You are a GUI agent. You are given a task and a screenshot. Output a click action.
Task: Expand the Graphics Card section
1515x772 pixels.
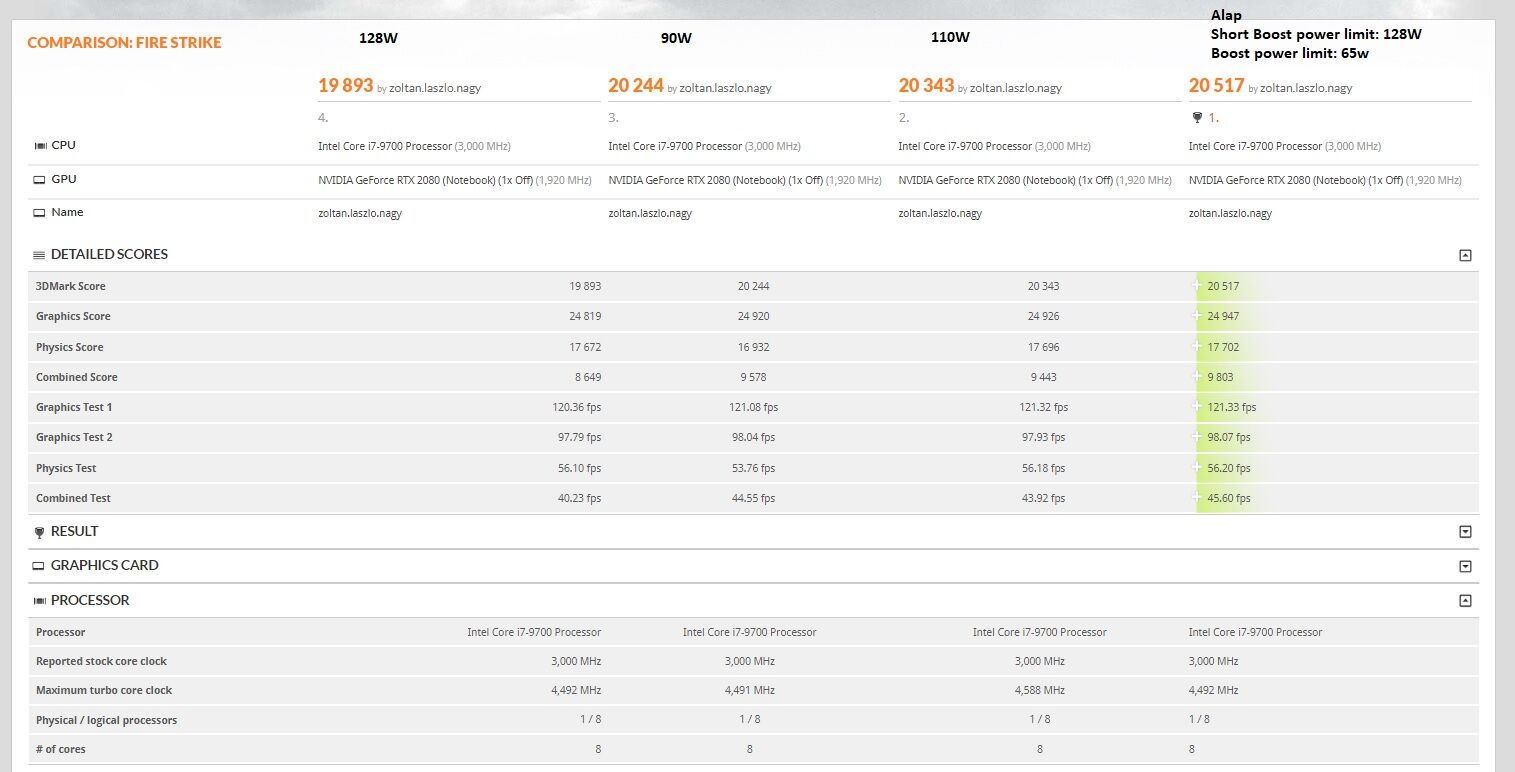point(1465,567)
